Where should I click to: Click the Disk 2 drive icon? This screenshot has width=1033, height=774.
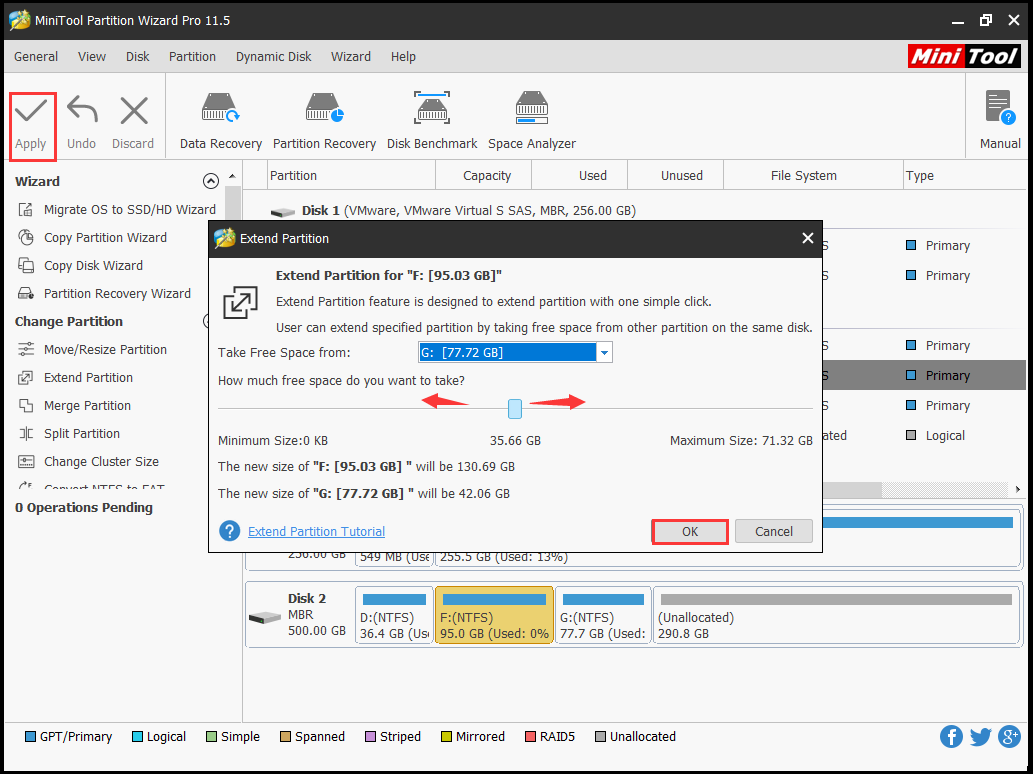[265, 618]
